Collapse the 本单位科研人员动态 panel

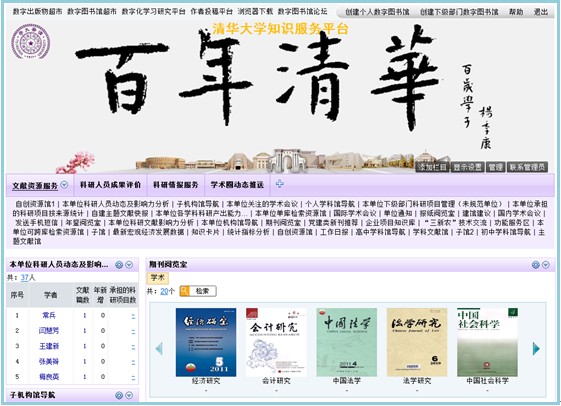[x=129, y=265]
